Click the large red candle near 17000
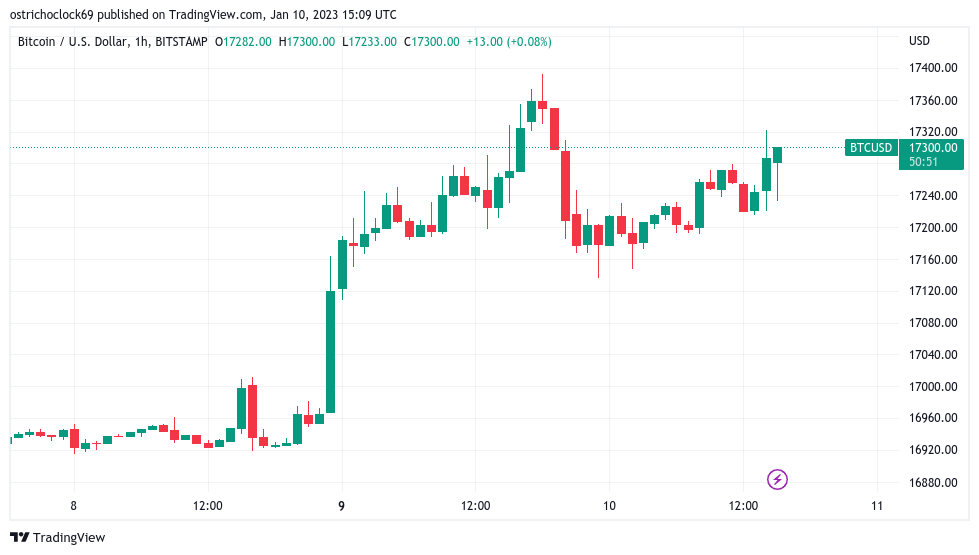The image size is (979, 555). coord(252,411)
